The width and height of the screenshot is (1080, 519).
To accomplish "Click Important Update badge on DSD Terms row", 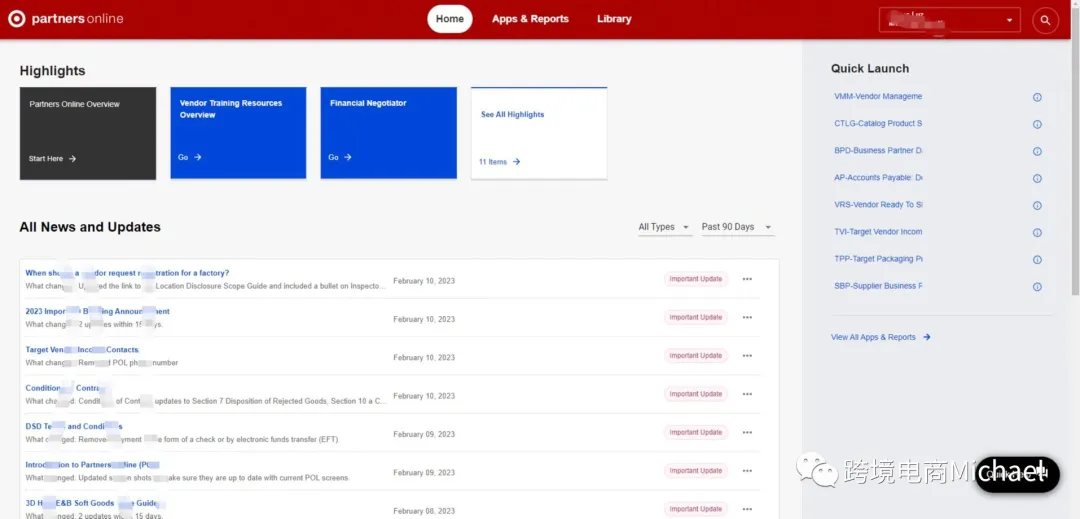I will coord(696,432).
